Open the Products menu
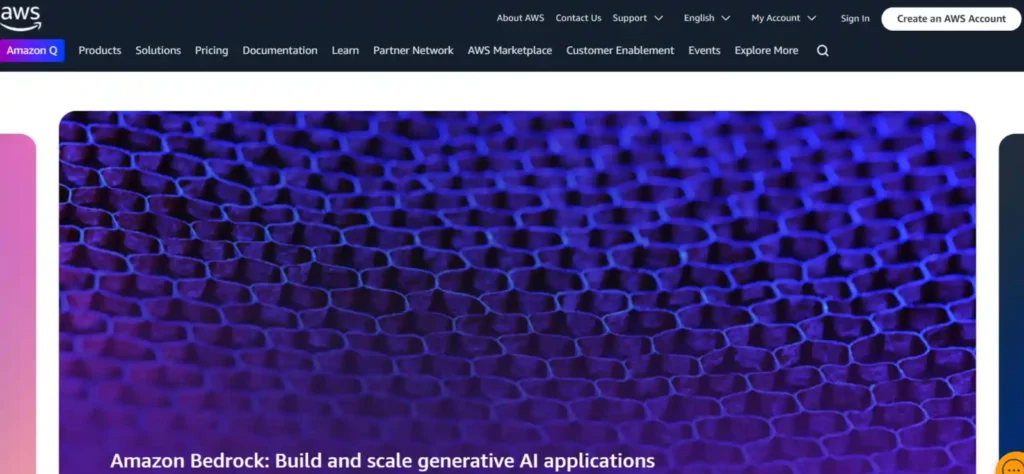 pyautogui.click(x=100, y=50)
